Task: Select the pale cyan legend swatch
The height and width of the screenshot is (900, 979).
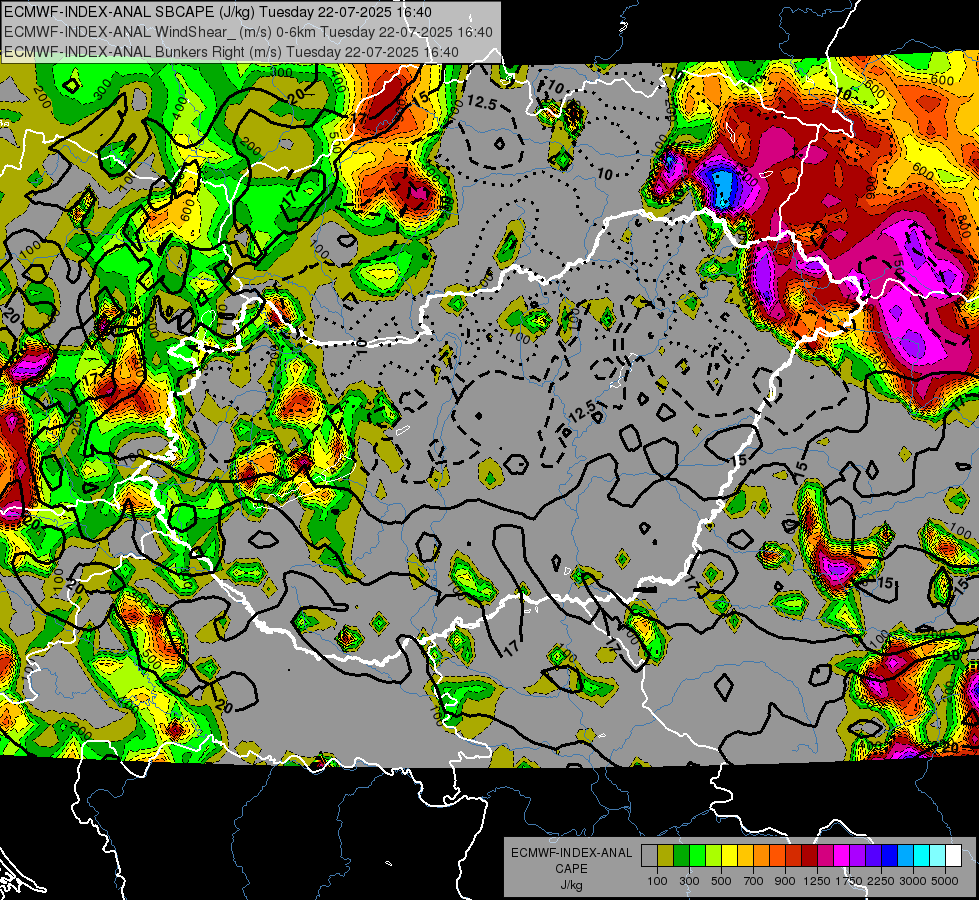Action: (x=938, y=856)
